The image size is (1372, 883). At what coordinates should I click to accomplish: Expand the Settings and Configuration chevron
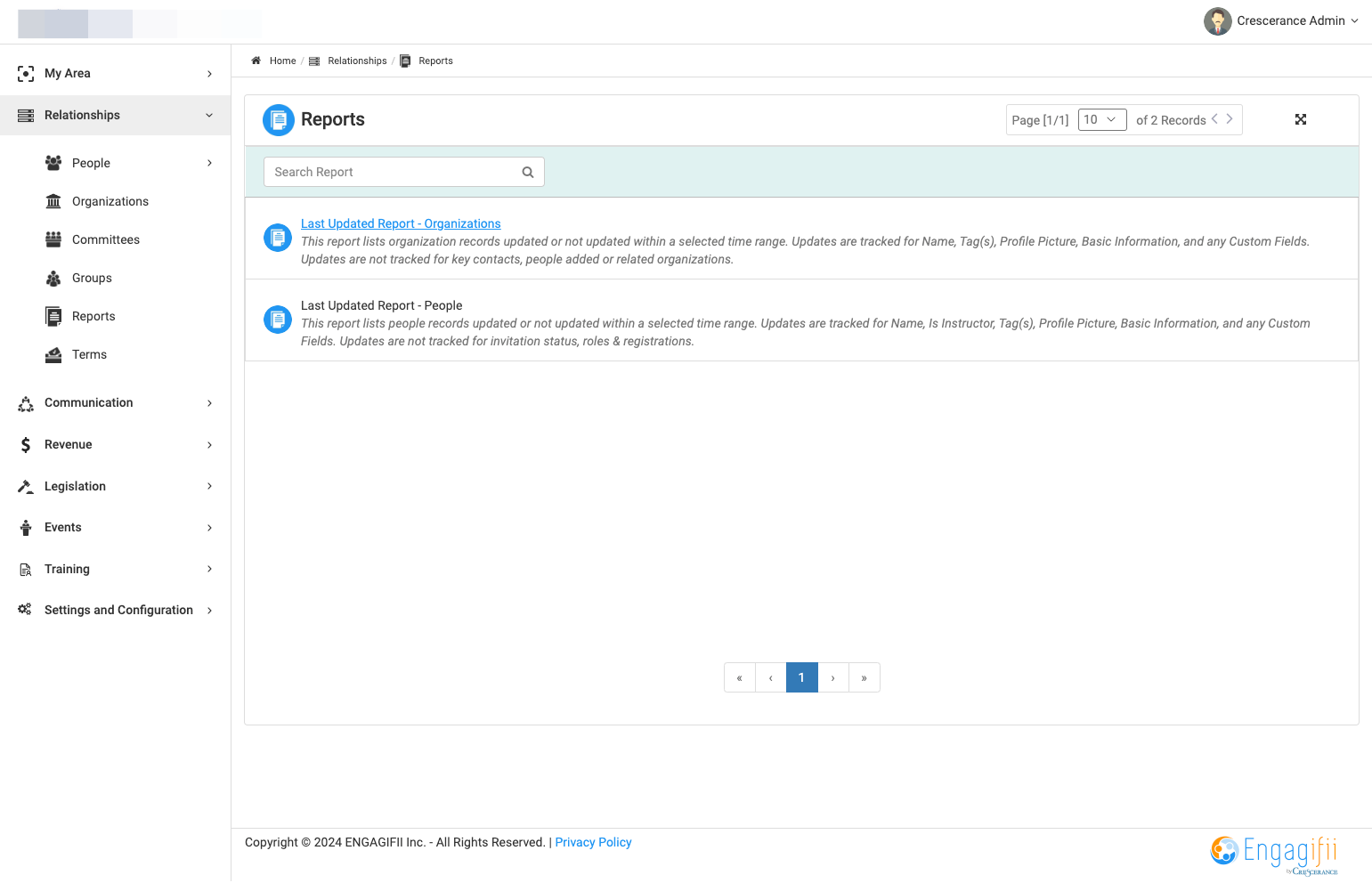coord(210,611)
